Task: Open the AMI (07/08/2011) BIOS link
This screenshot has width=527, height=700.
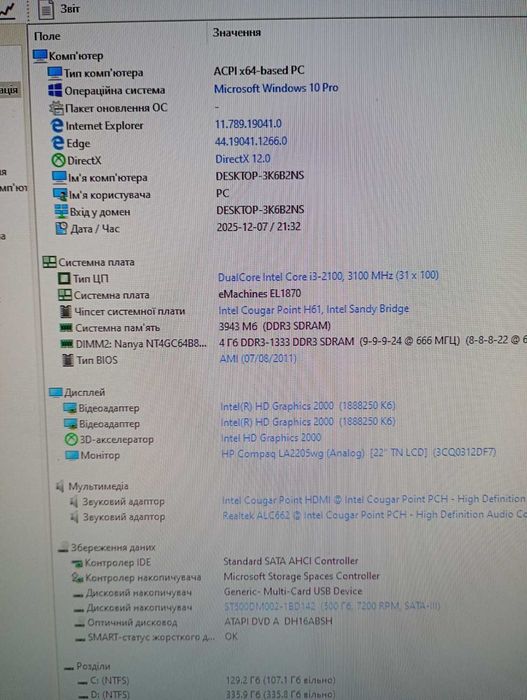Action: pyautogui.click(x=258, y=358)
